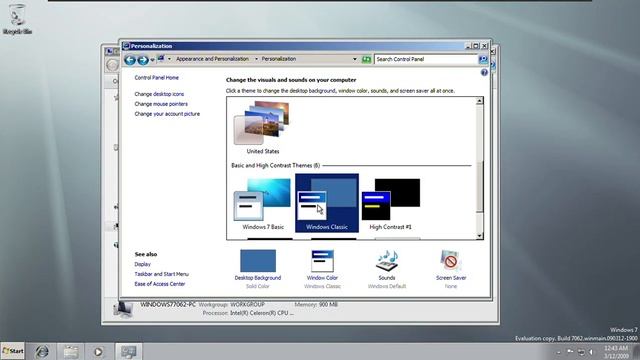Open the volume speaker tray icon
Image resolution: width=640 pixels, height=360 pixels.
click(x=591, y=352)
